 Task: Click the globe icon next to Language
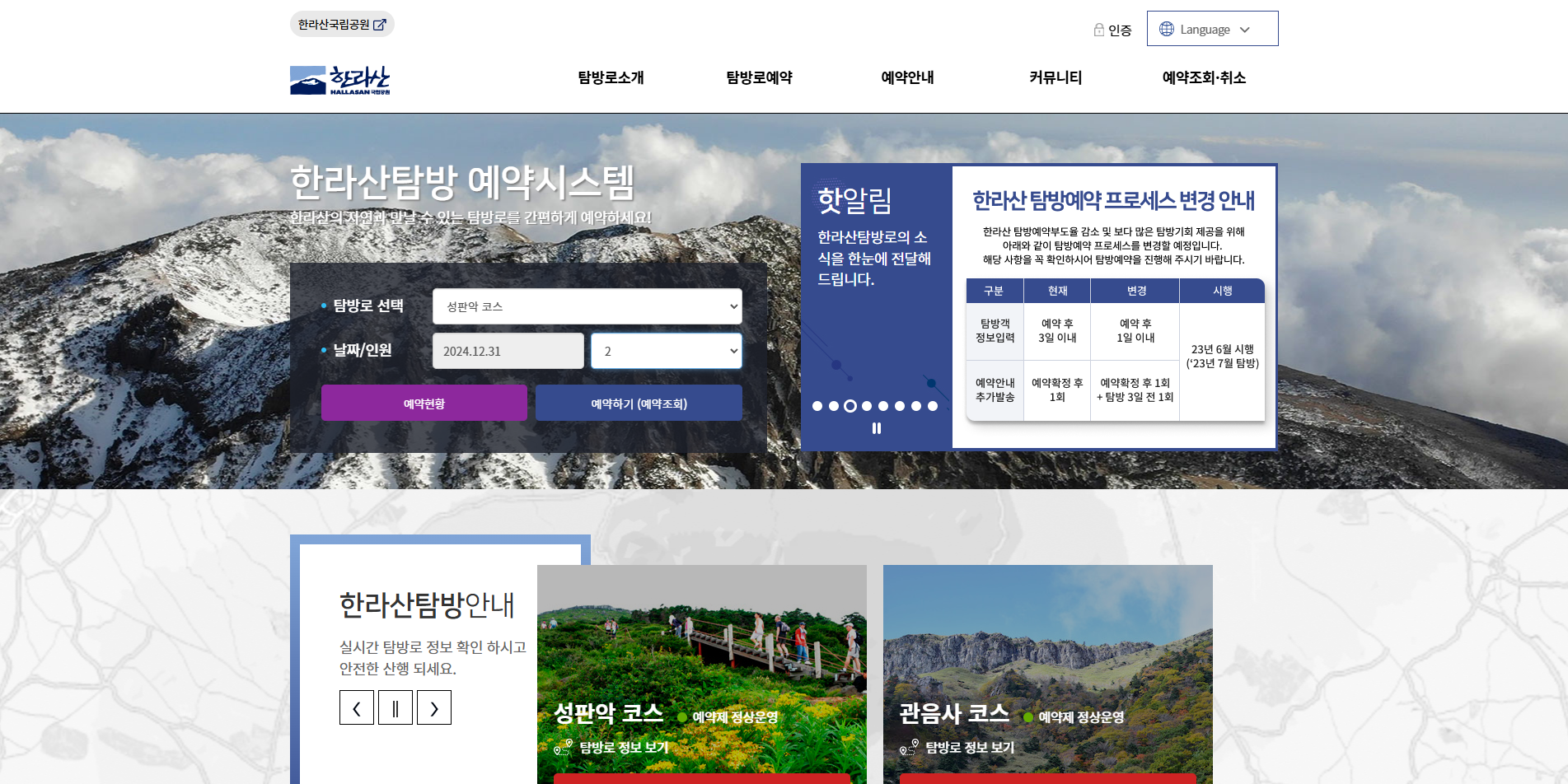click(1166, 28)
